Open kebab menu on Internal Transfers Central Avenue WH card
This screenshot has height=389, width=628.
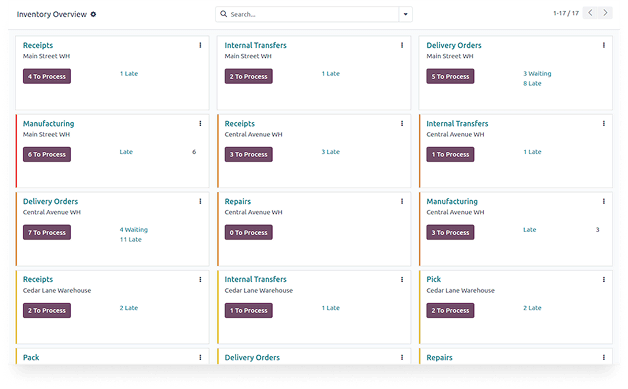(604, 123)
